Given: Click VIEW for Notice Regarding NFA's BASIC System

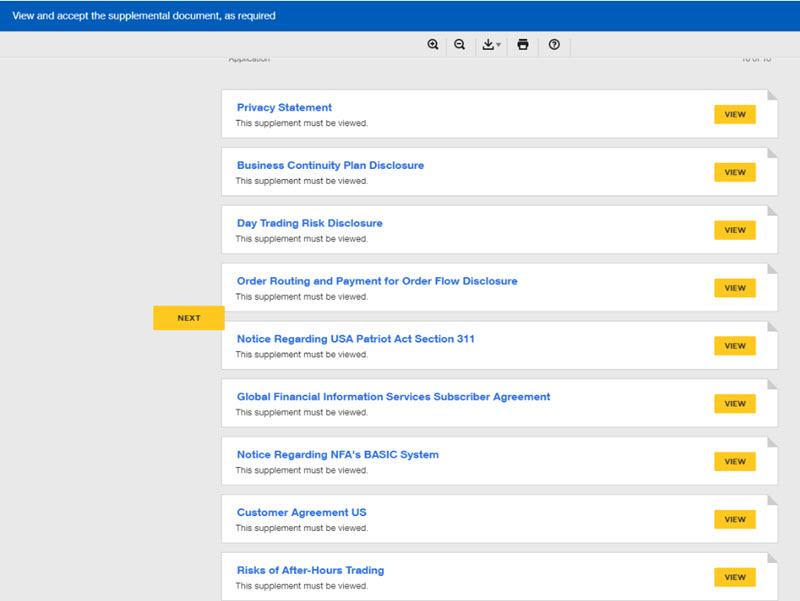Looking at the screenshot, I should click(x=734, y=461).
